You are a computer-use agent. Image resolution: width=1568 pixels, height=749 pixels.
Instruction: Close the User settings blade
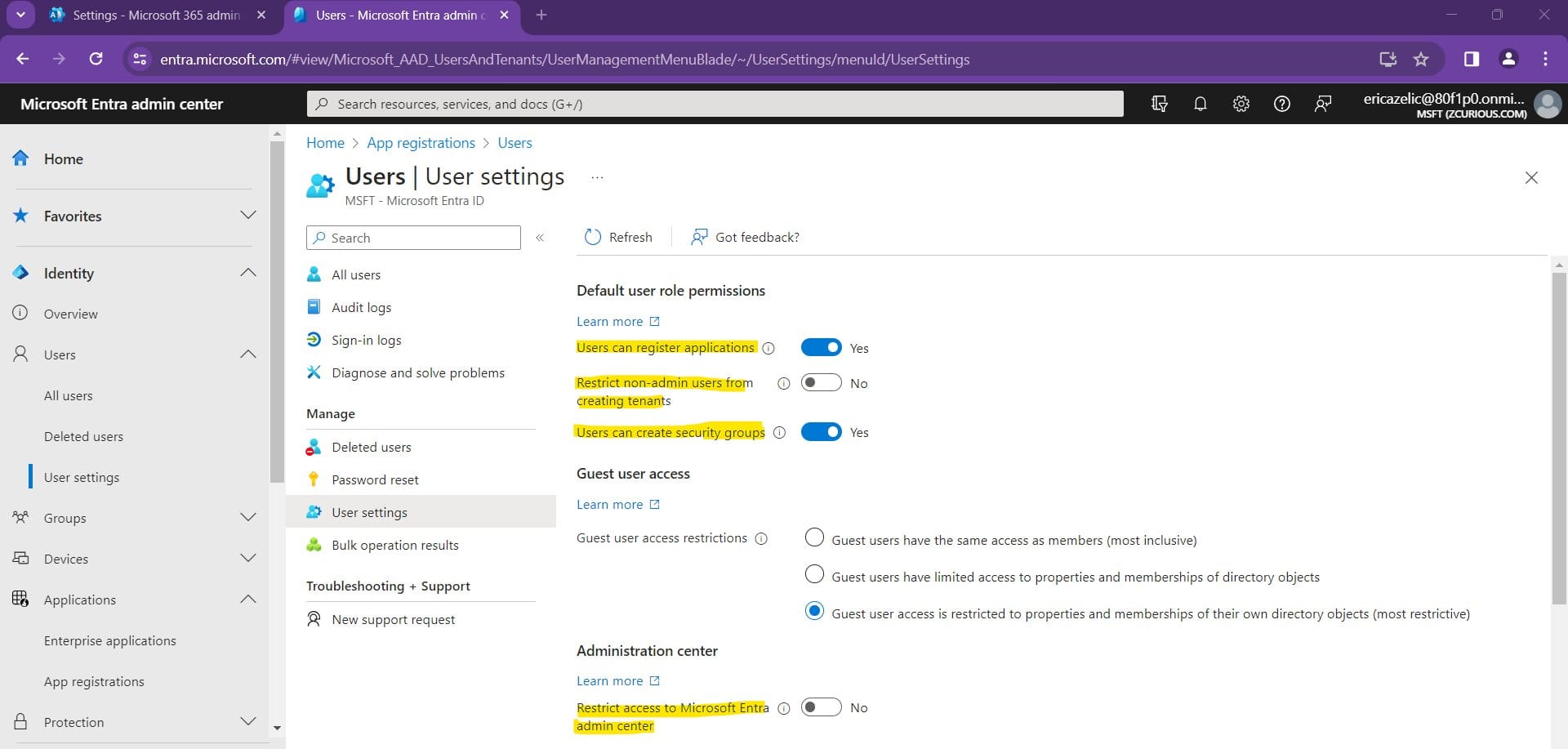[1531, 178]
